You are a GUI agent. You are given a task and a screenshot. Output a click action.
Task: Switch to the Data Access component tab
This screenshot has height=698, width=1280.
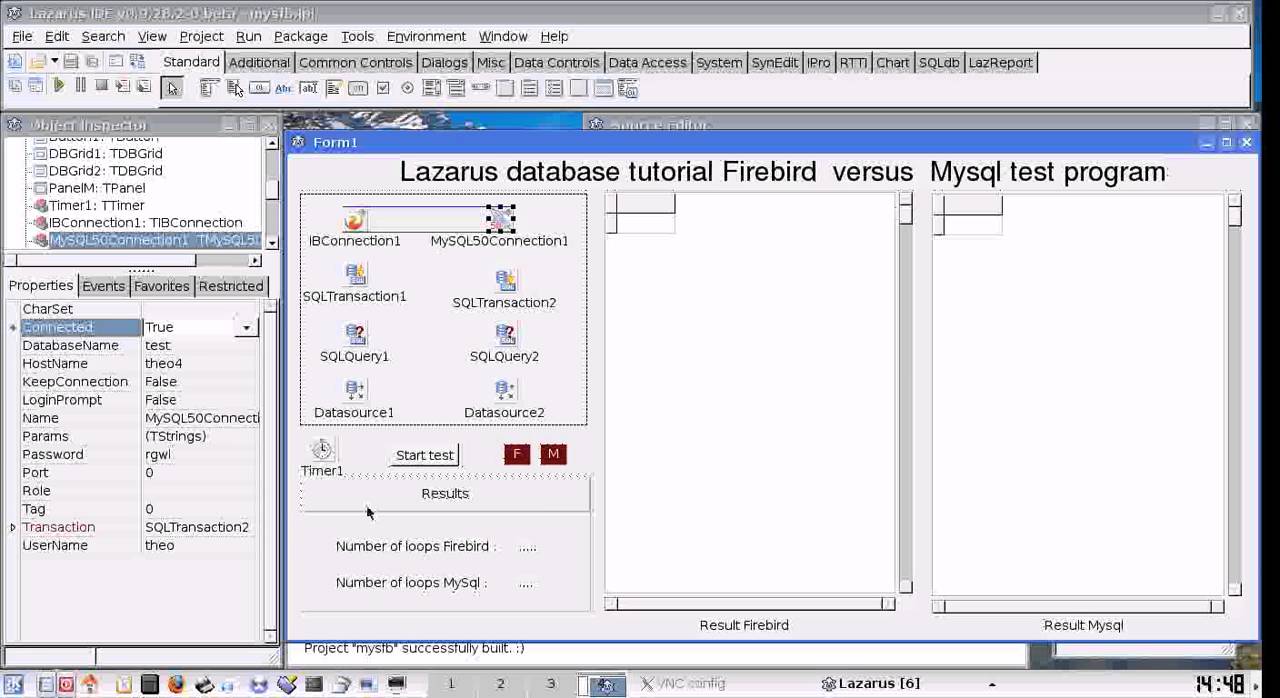click(x=647, y=62)
